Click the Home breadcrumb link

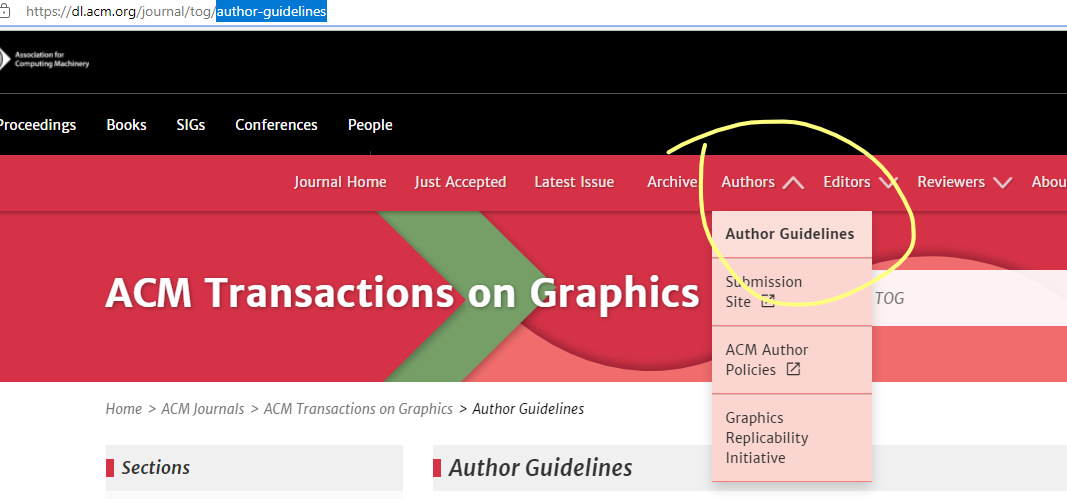124,408
